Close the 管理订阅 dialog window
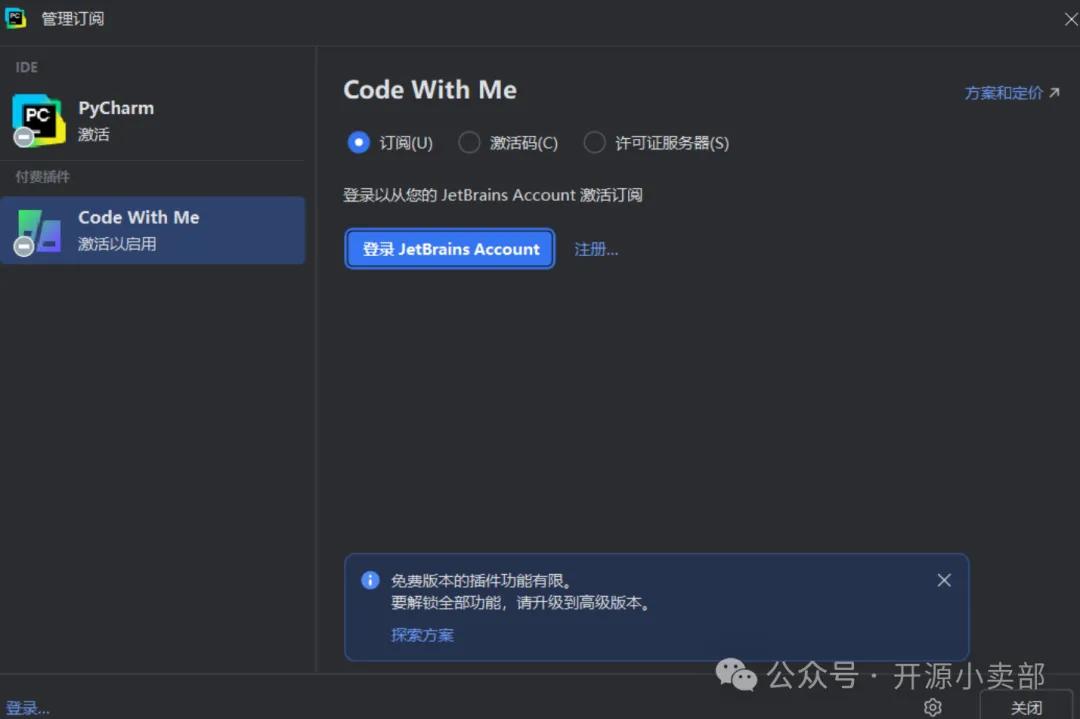This screenshot has height=719, width=1080. pyautogui.click(x=1071, y=19)
